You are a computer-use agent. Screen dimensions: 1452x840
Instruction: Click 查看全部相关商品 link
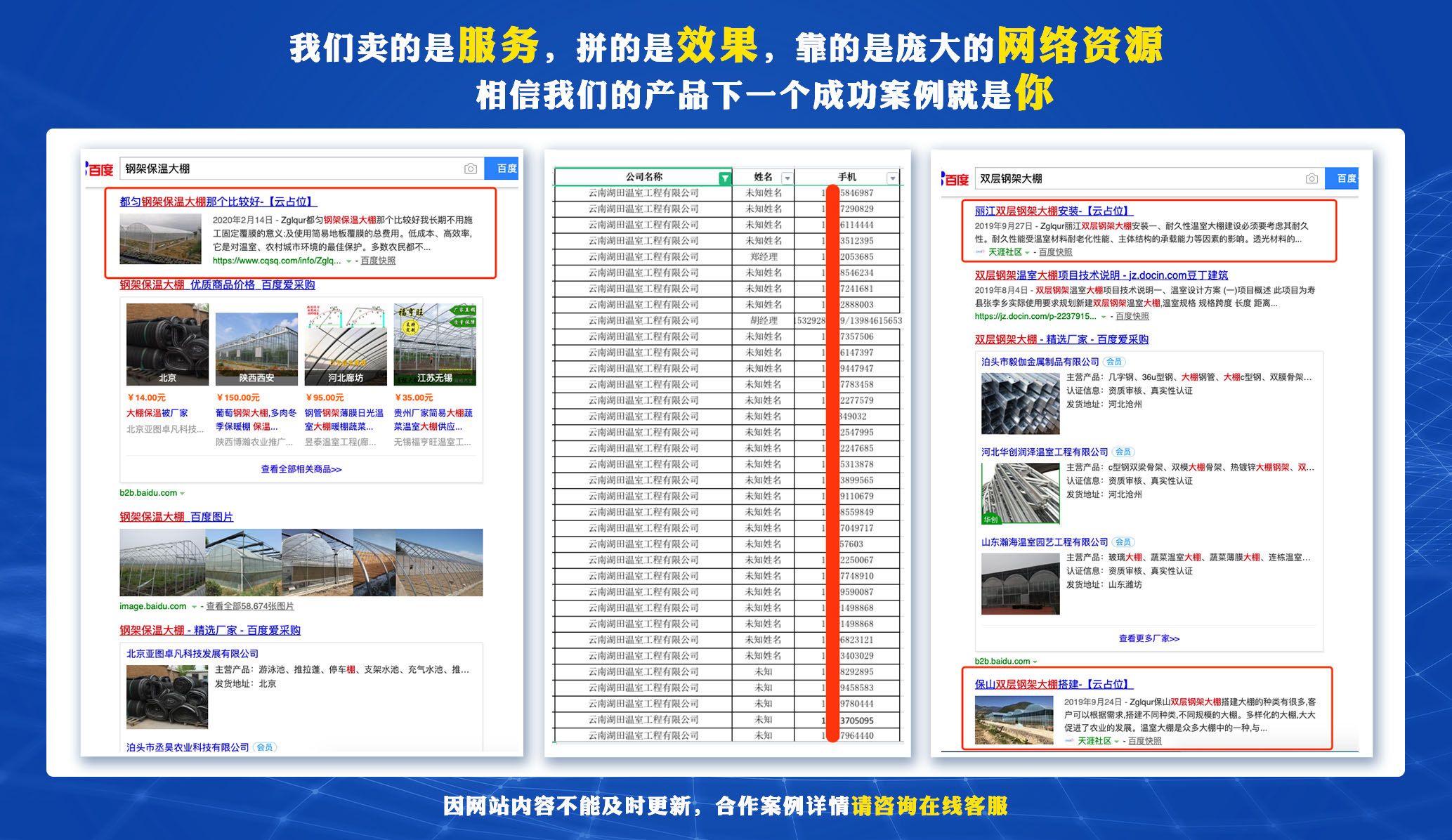tap(301, 469)
